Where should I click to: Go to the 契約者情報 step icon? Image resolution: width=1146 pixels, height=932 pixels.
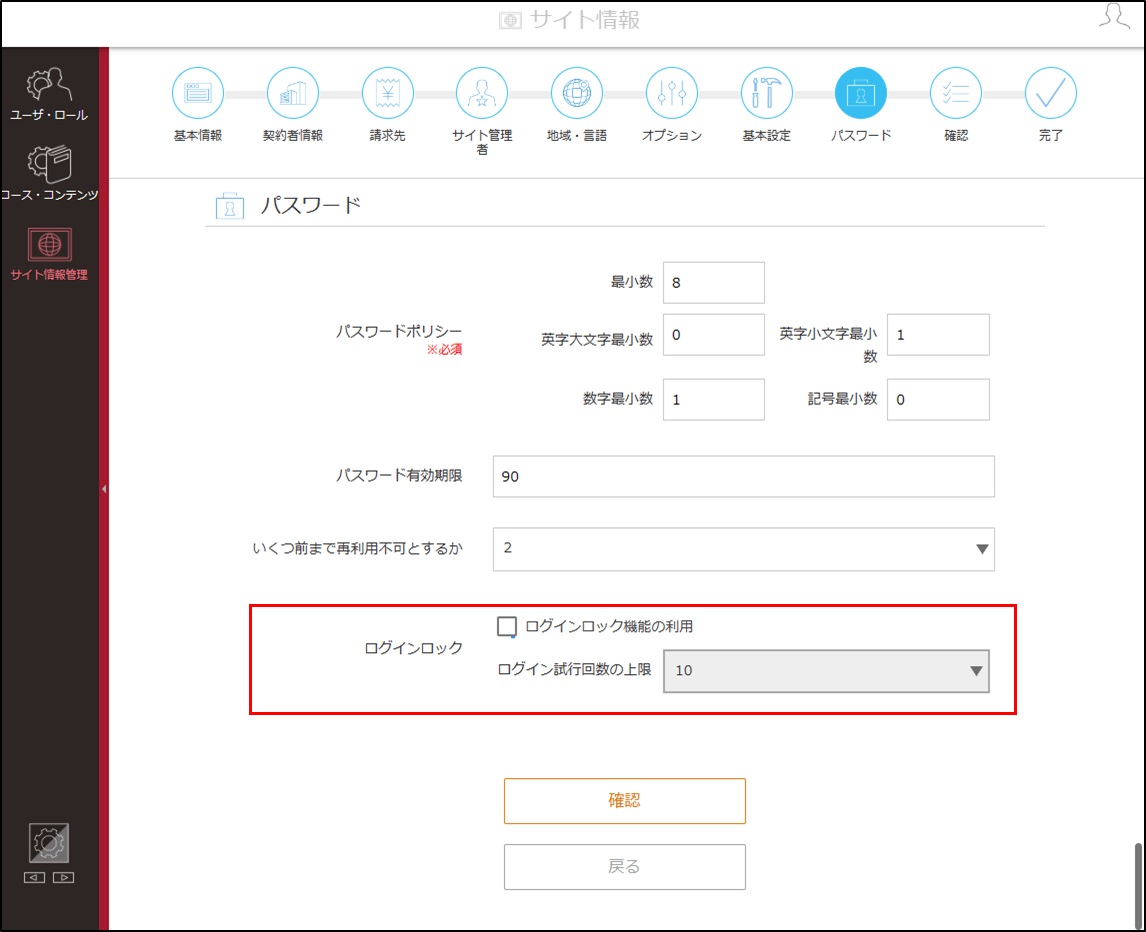[x=292, y=93]
